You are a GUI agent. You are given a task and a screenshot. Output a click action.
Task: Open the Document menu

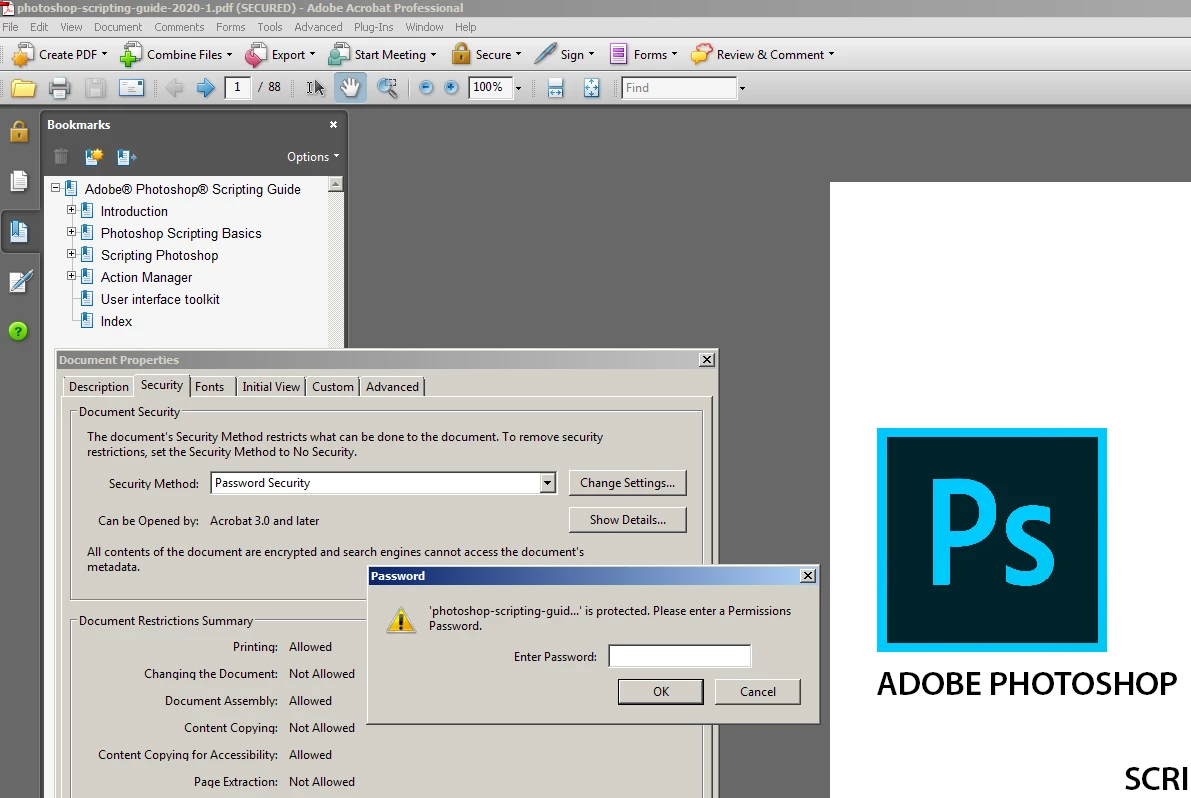tap(118, 27)
